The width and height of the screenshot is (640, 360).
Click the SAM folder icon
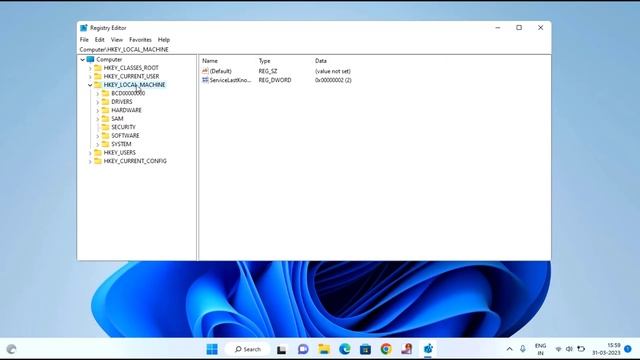coord(105,118)
